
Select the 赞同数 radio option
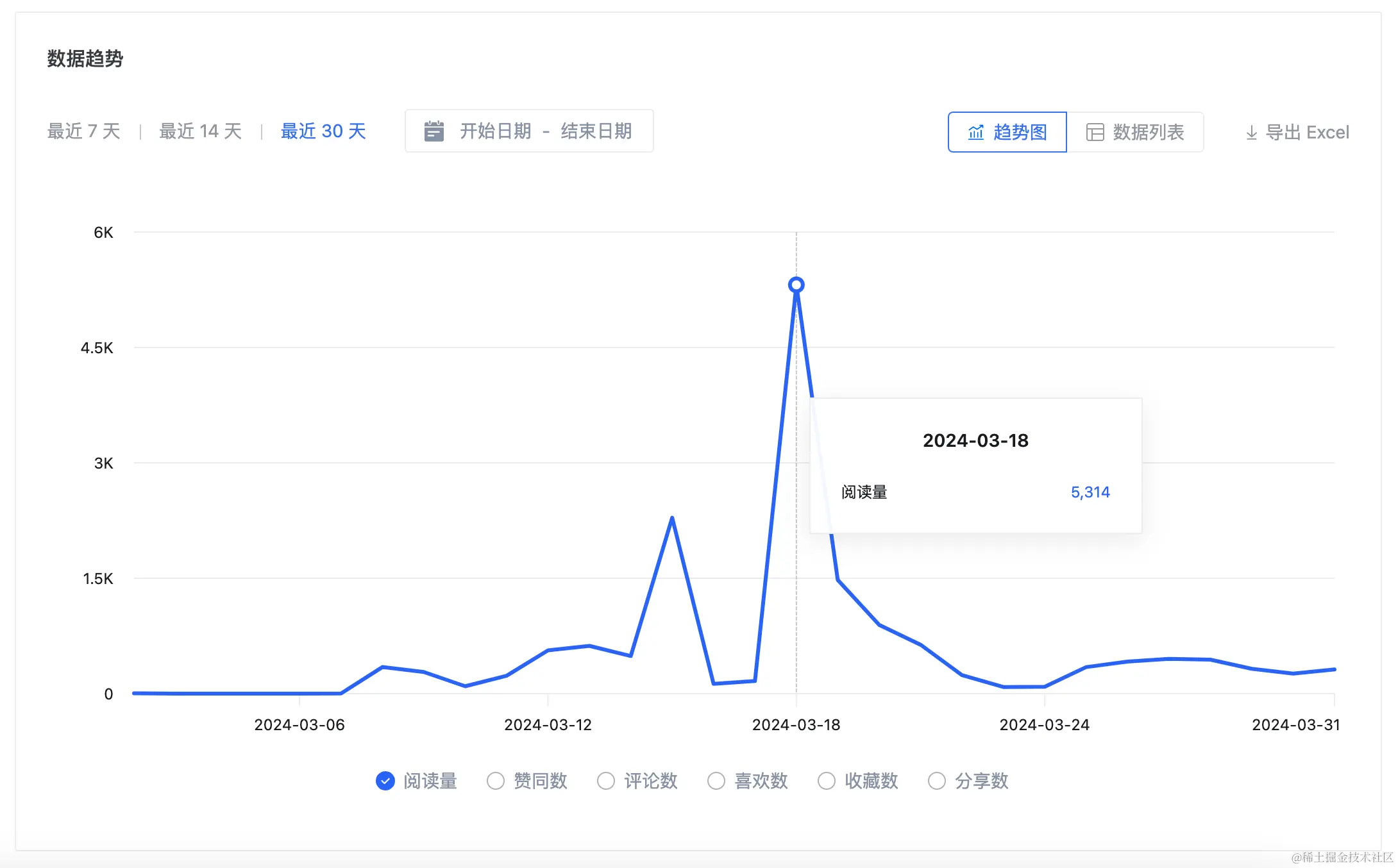[496, 781]
